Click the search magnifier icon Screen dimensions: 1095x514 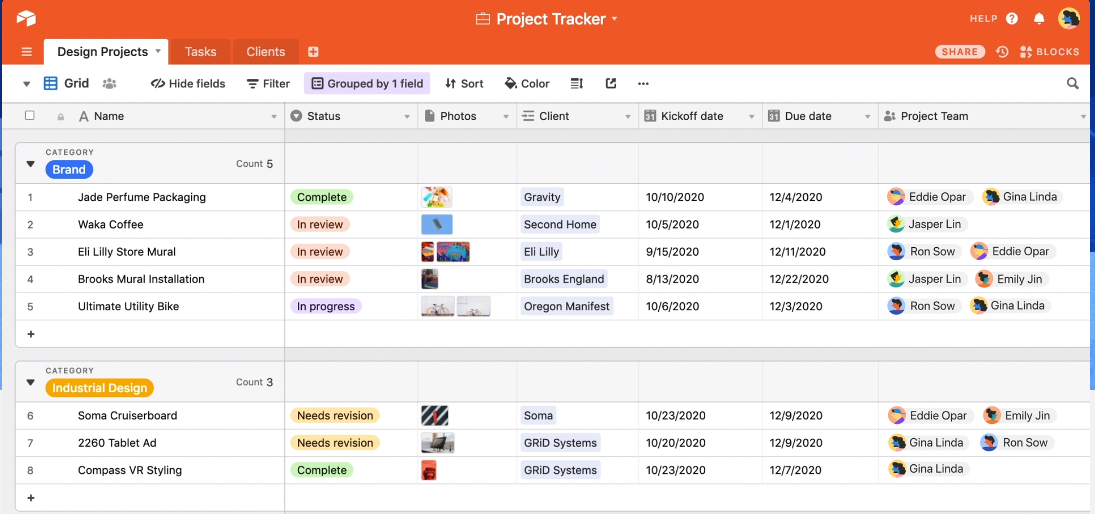[1073, 84]
